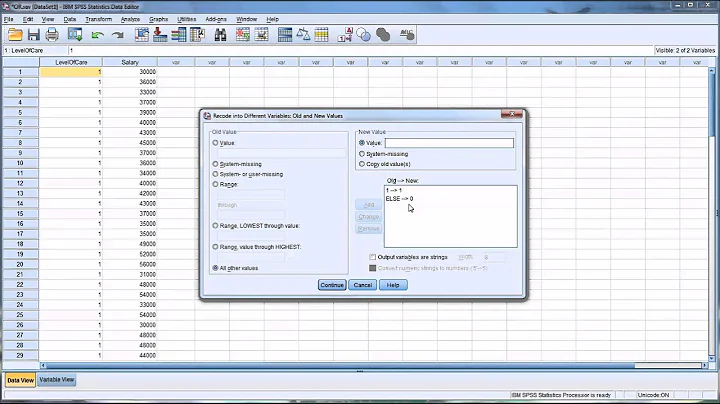This screenshot has width=720, height=404.
Task: Save this document floppy icon
Action: pos(34,35)
